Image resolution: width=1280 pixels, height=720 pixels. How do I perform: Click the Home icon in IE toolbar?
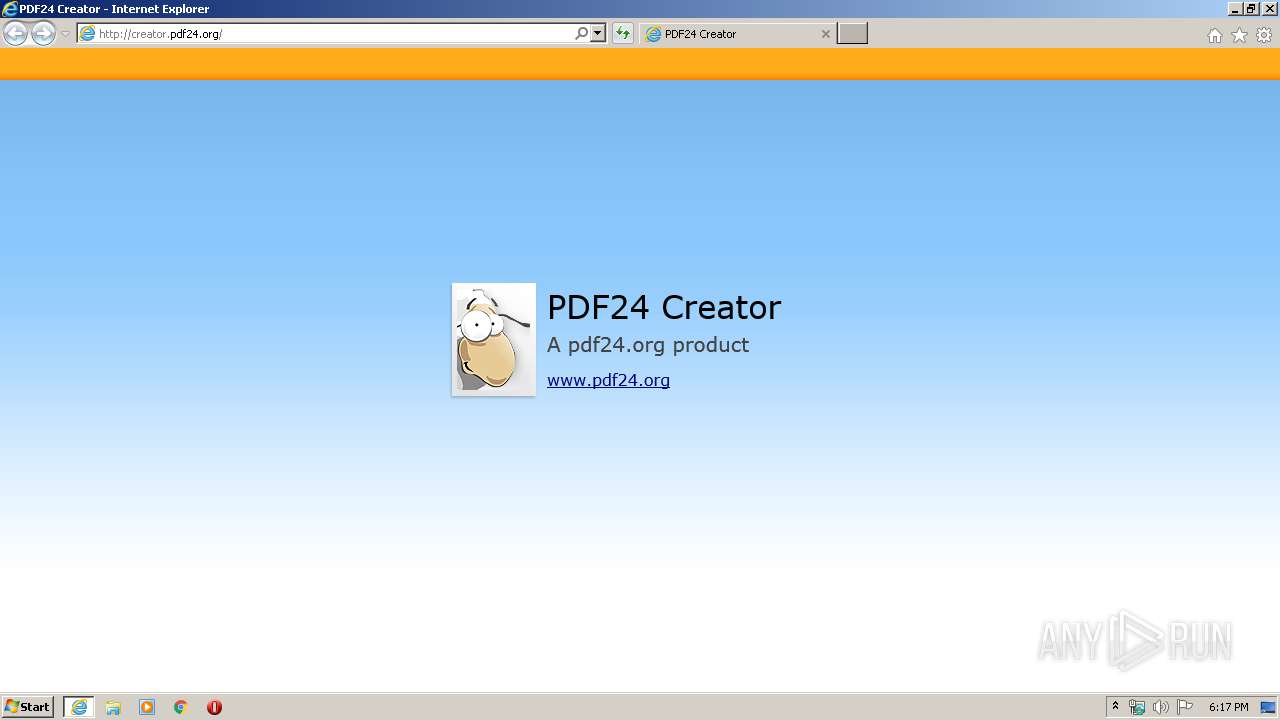[x=1214, y=35]
